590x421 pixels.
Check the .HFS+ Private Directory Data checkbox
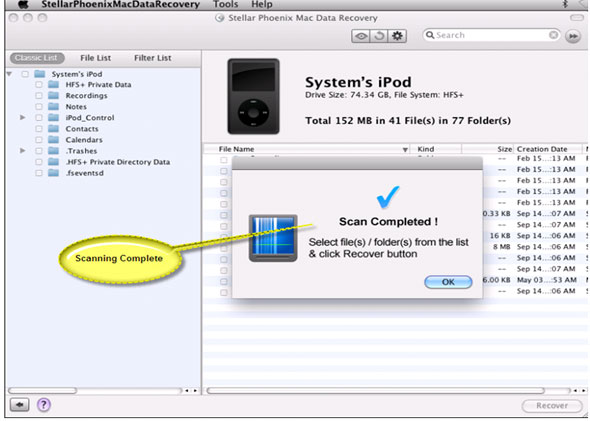[39, 162]
